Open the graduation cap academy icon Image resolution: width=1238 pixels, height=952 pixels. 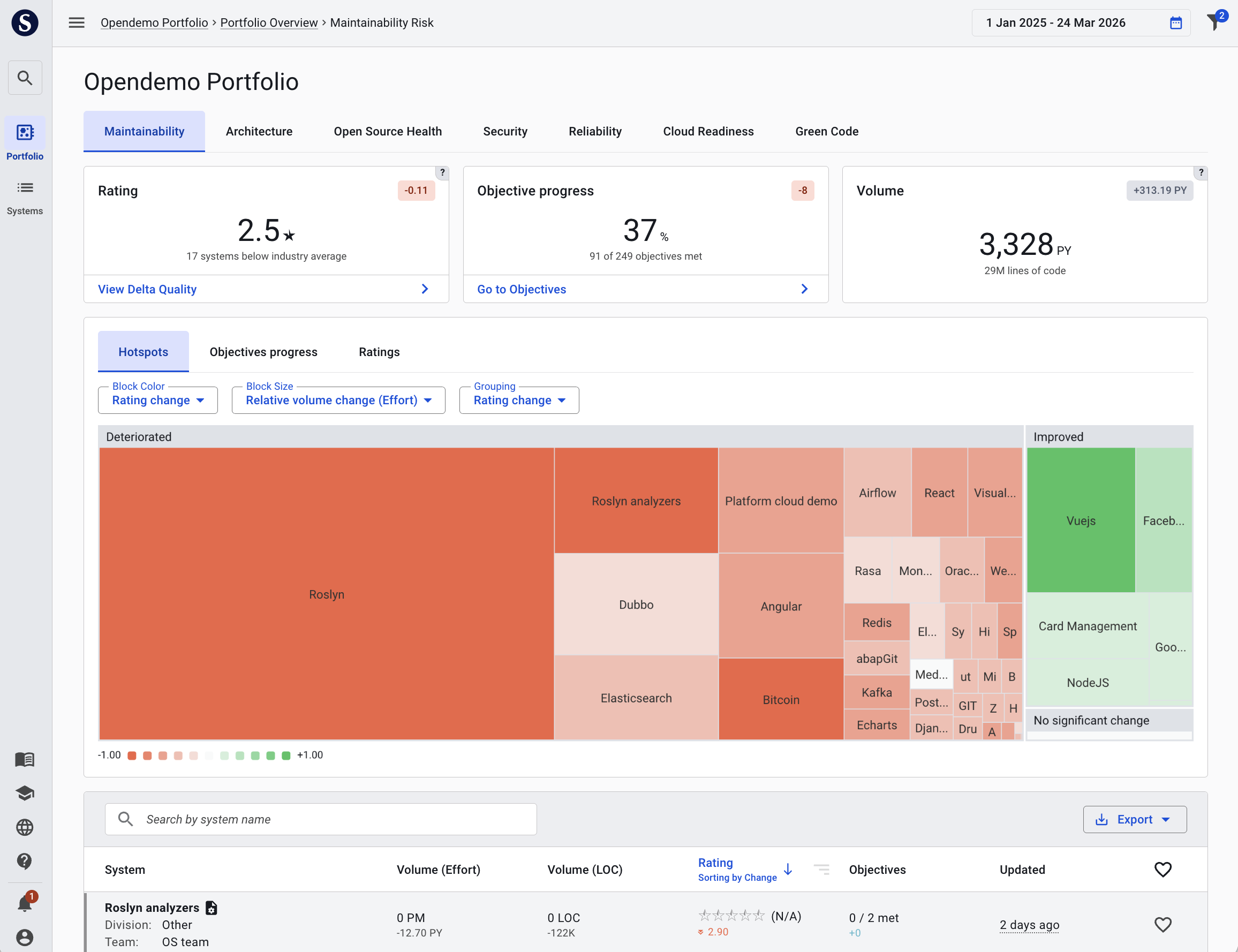point(24,793)
